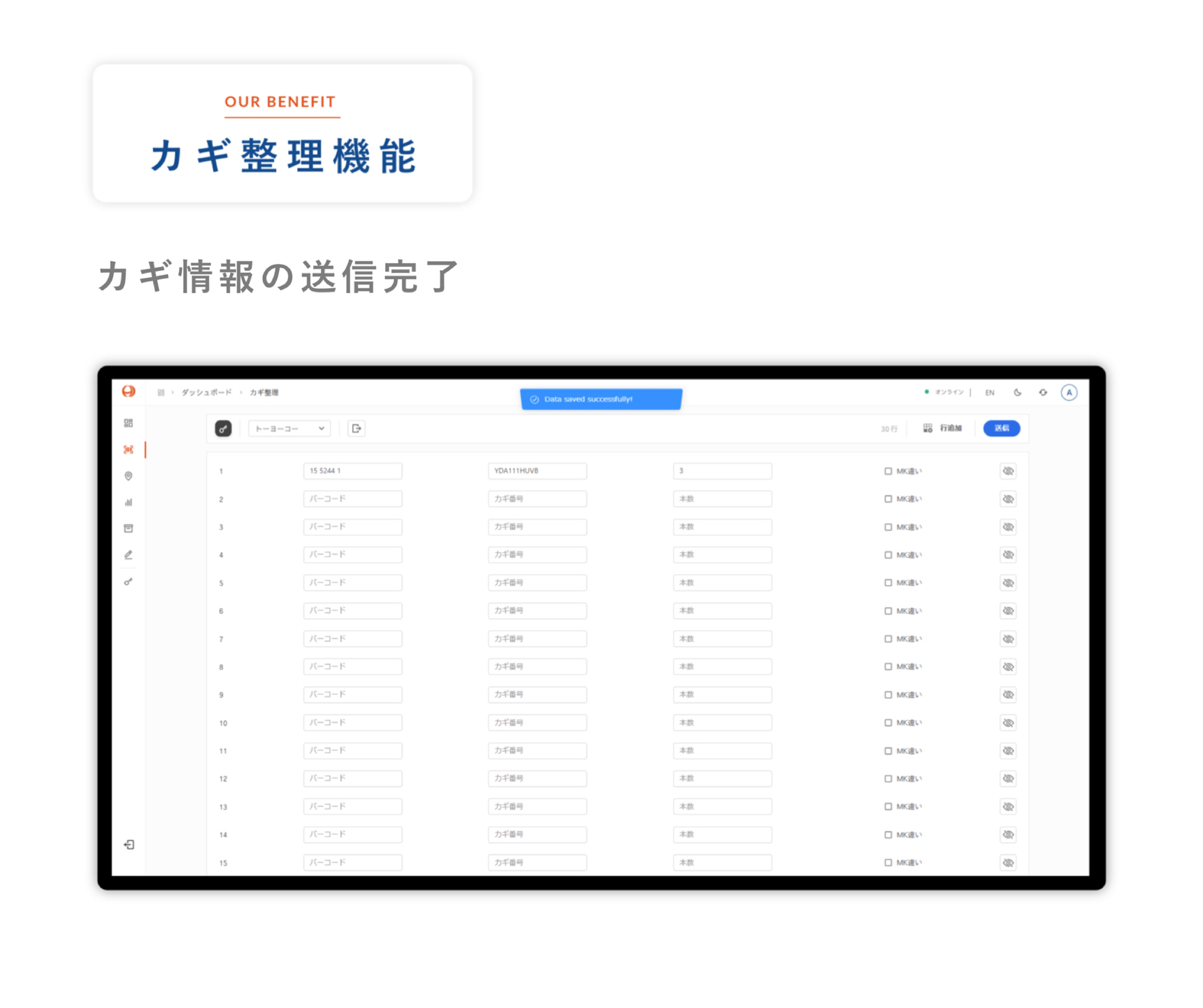This screenshot has height=1008, width=1203.
Task: Check MK違い checkbox in row 1
Action: 888,471
